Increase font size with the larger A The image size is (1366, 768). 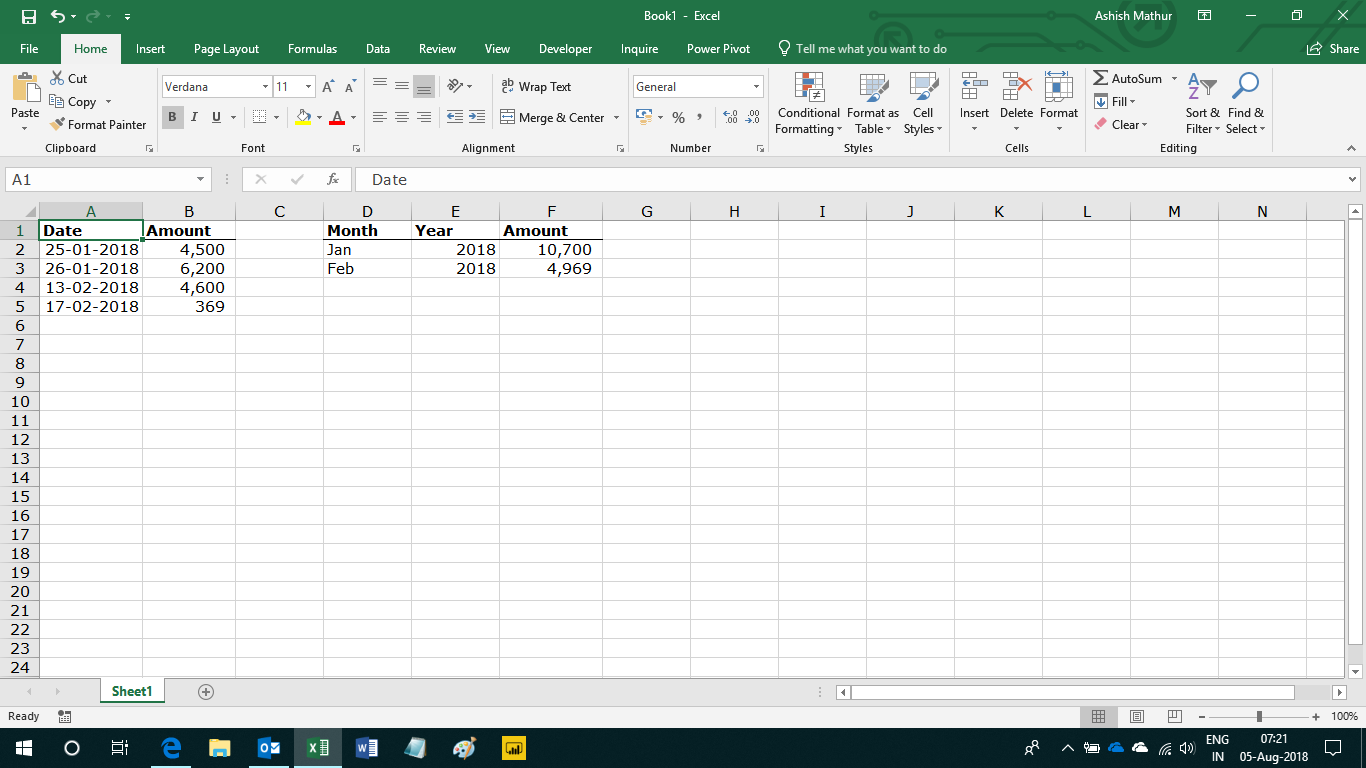pos(328,87)
